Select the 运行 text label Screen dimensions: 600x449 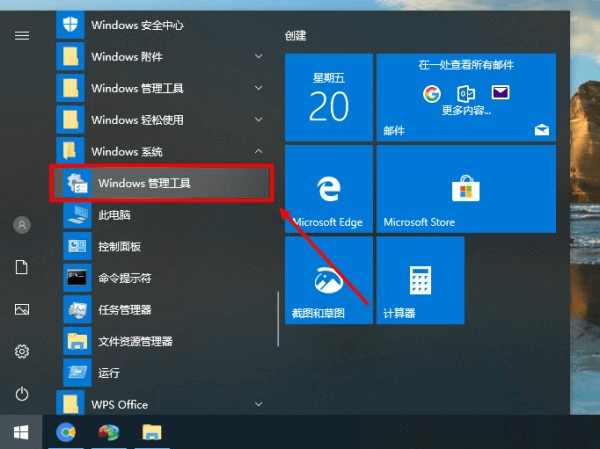[109, 373]
